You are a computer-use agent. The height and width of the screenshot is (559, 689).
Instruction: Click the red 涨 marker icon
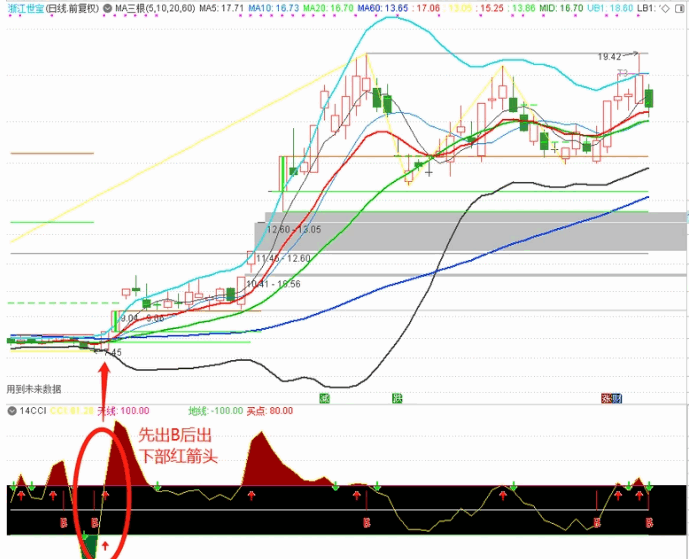tap(607, 399)
